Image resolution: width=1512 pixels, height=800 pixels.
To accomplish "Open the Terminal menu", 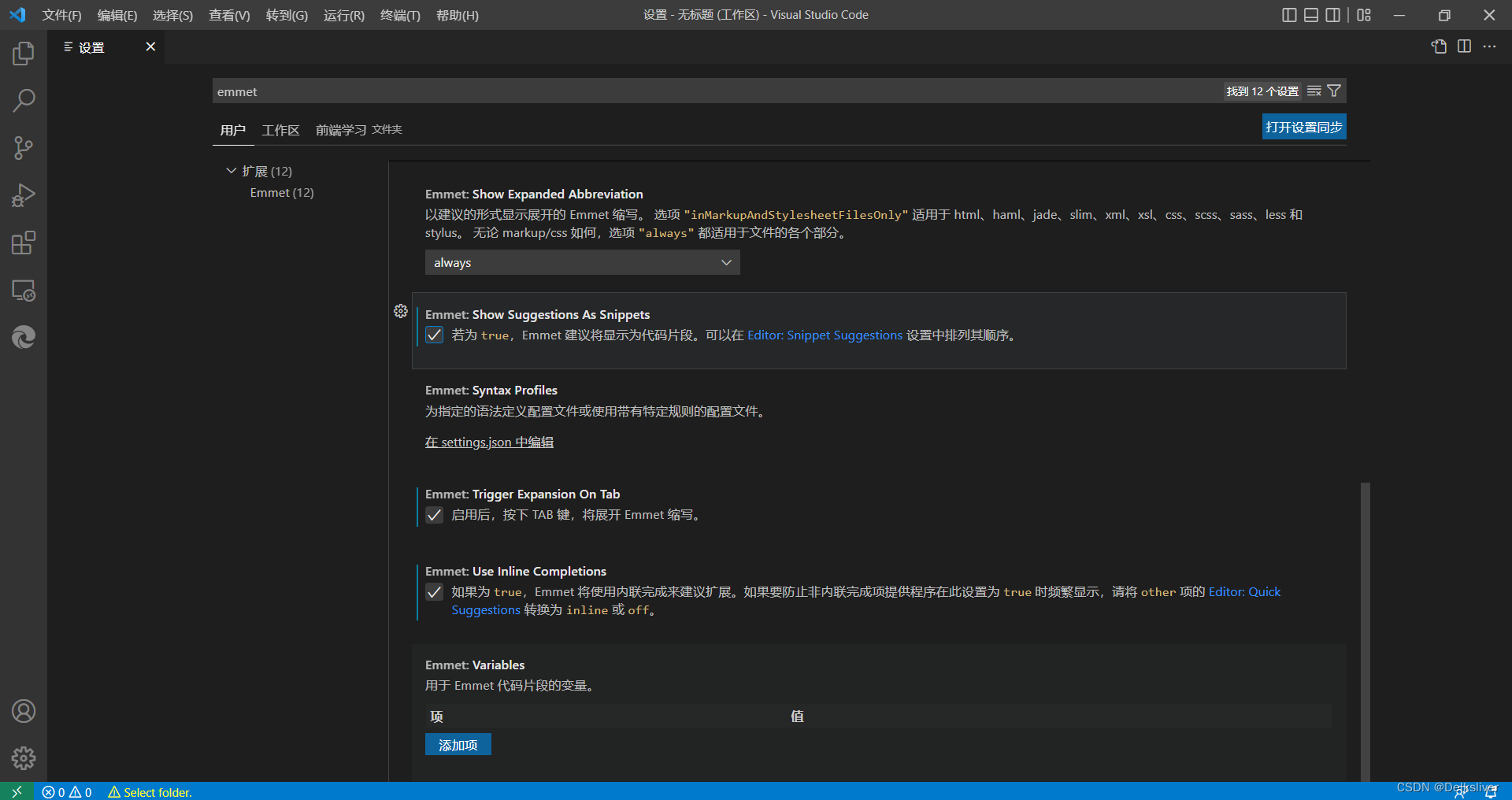I will point(400,15).
